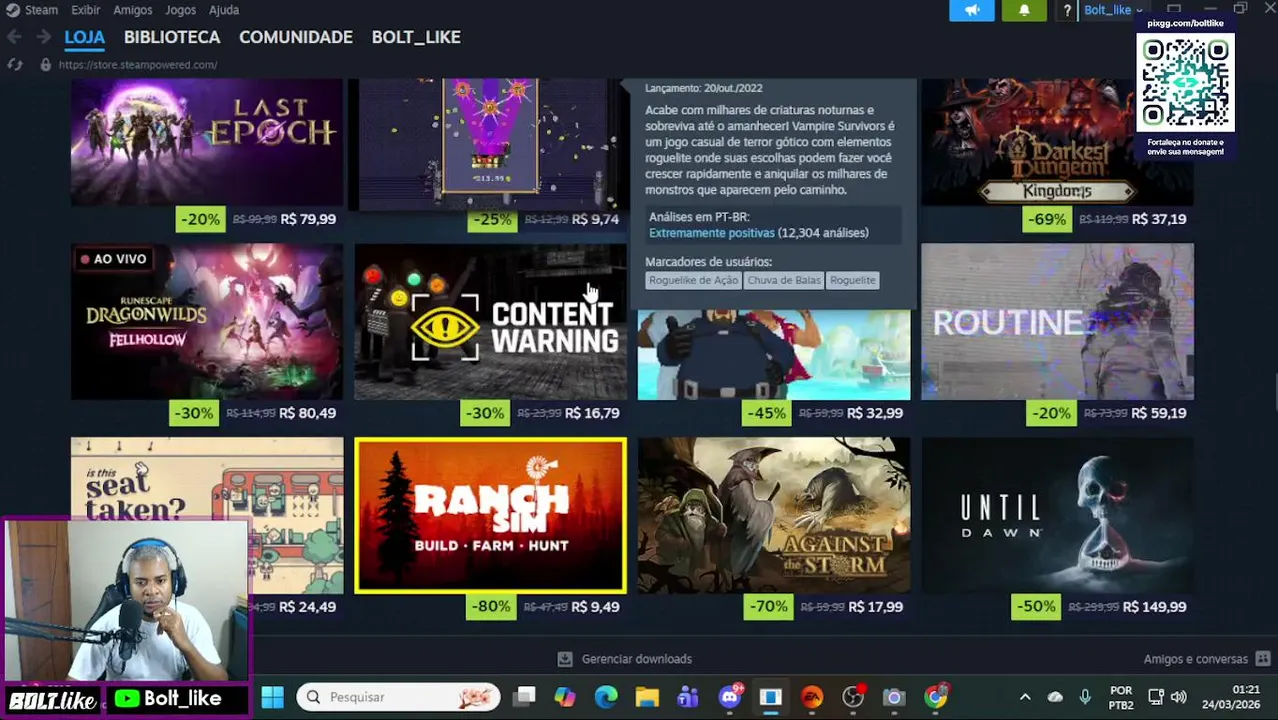1278x720 pixels.
Task: Click the microphone tray icon
Action: click(x=1085, y=697)
